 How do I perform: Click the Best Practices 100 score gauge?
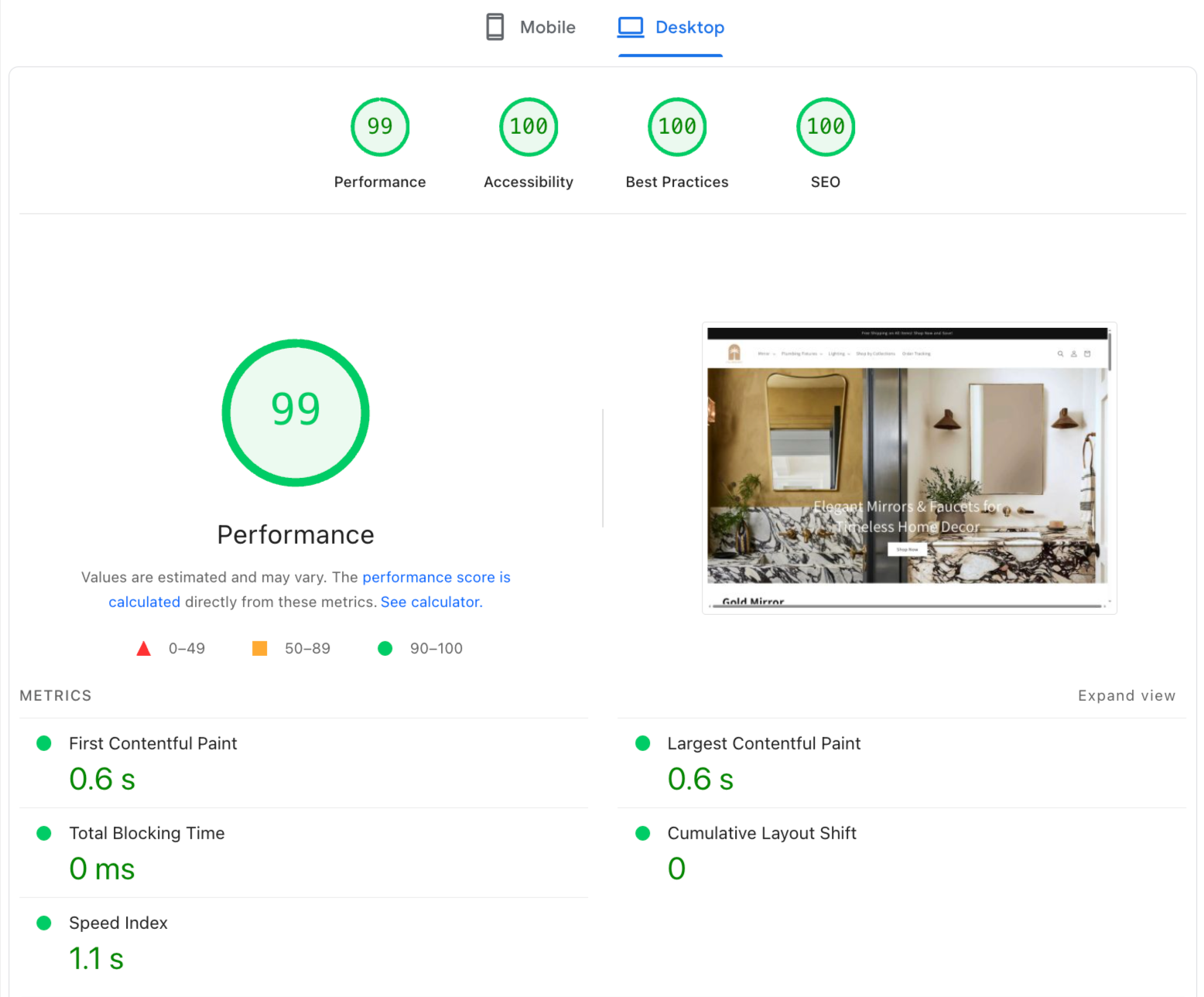677,127
